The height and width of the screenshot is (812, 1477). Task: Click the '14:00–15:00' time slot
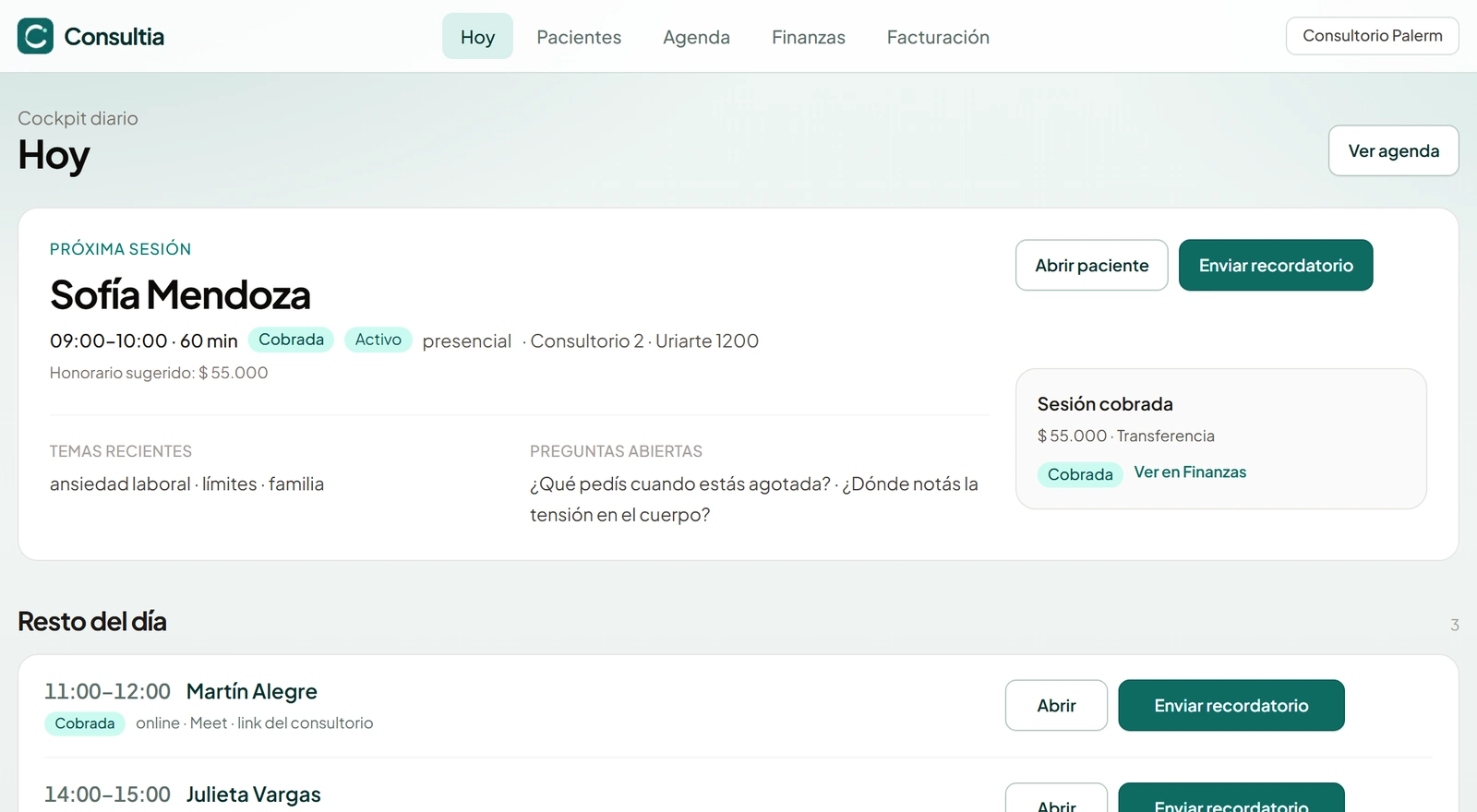coord(107,794)
